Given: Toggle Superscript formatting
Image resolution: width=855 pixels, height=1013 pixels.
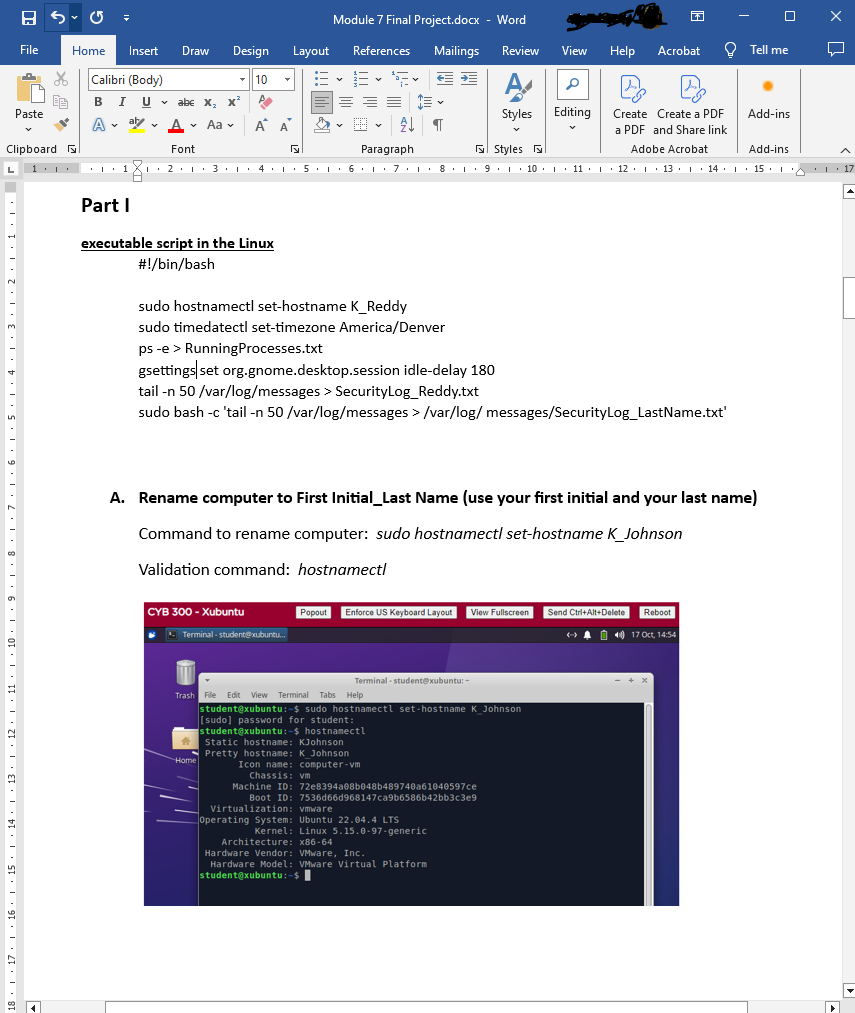Looking at the screenshot, I should 234,102.
